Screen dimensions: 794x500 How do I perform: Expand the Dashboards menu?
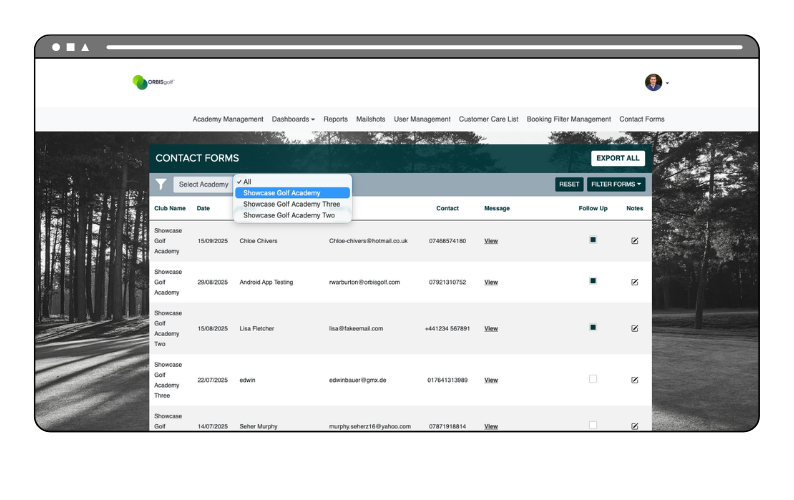pyautogui.click(x=293, y=119)
